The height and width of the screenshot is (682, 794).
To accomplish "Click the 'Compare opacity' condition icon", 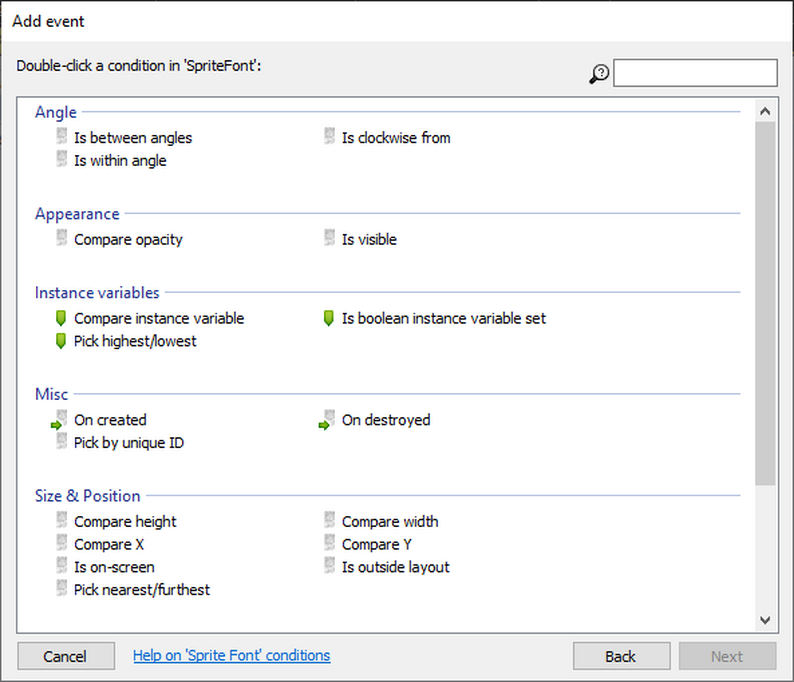I will pyautogui.click(x=62, y=239).
